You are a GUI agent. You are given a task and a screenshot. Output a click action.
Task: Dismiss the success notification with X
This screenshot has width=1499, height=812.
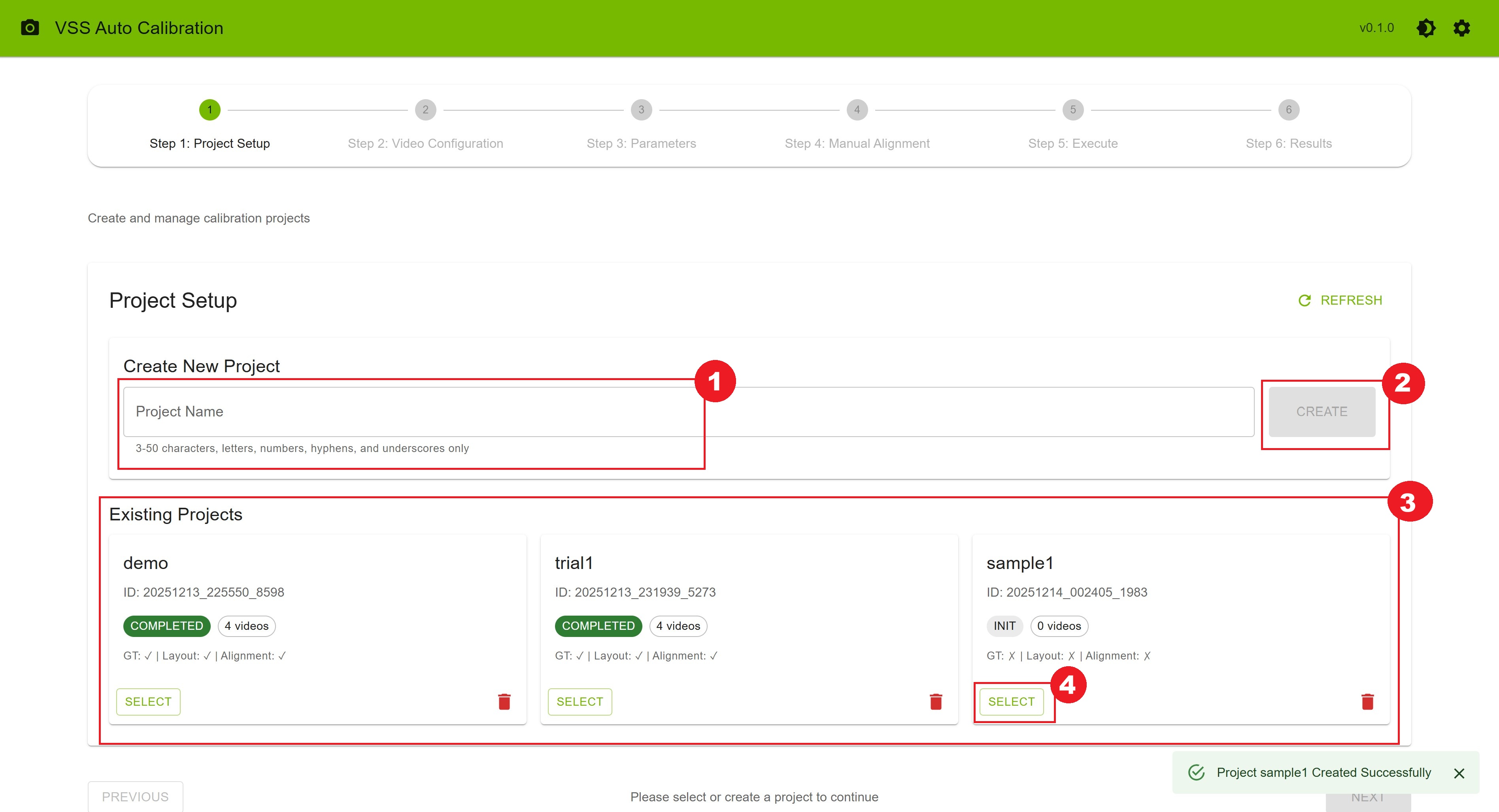tap(1459, 773)
